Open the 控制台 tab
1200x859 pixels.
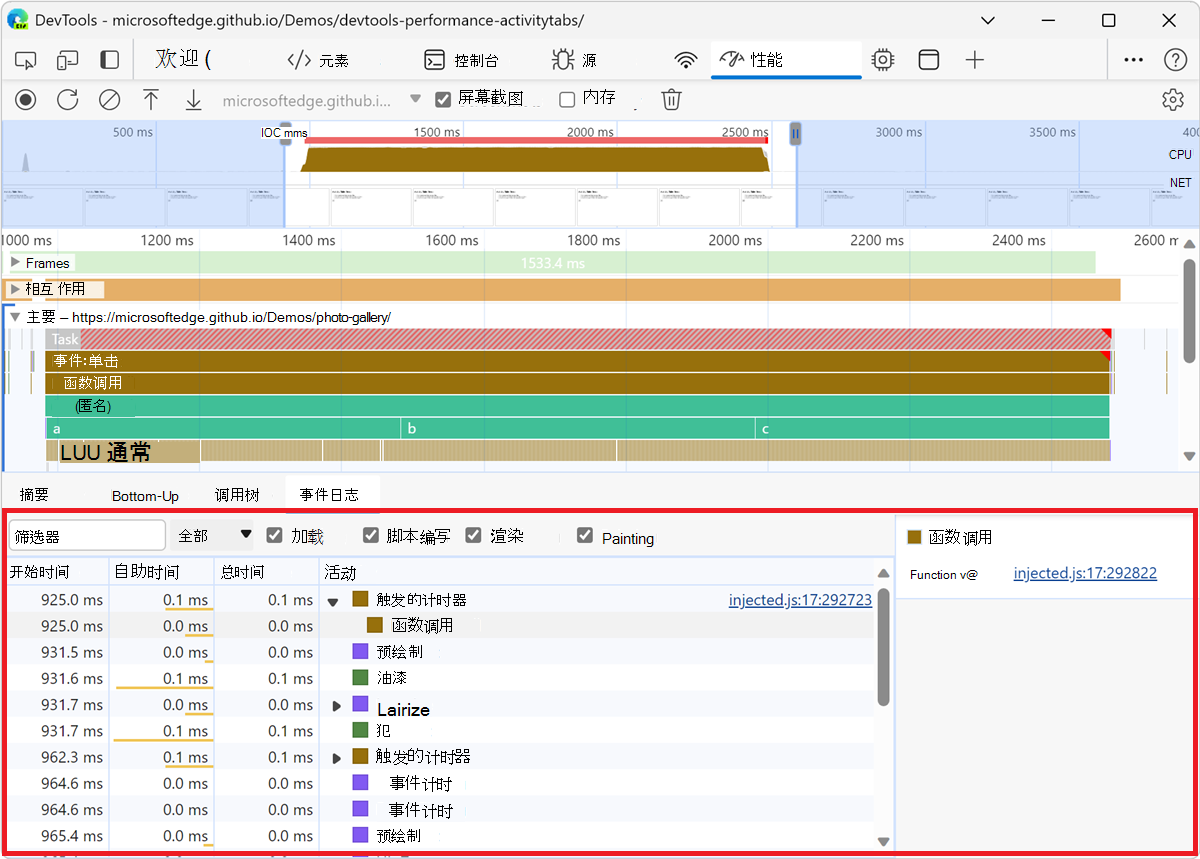pos(461,60)
